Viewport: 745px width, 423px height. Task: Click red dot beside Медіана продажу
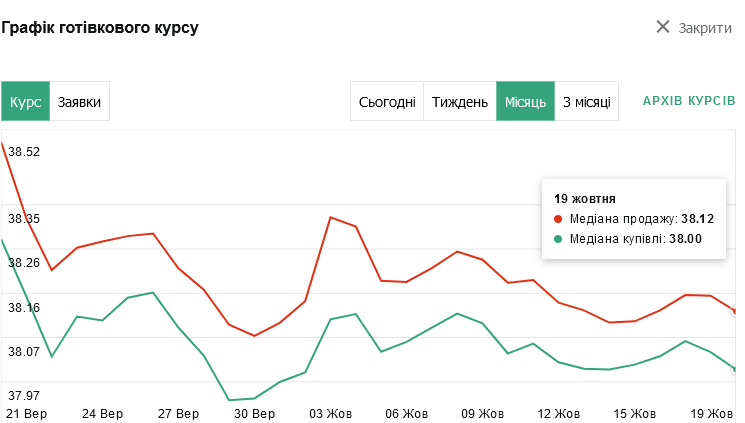[x=558, y=218]
